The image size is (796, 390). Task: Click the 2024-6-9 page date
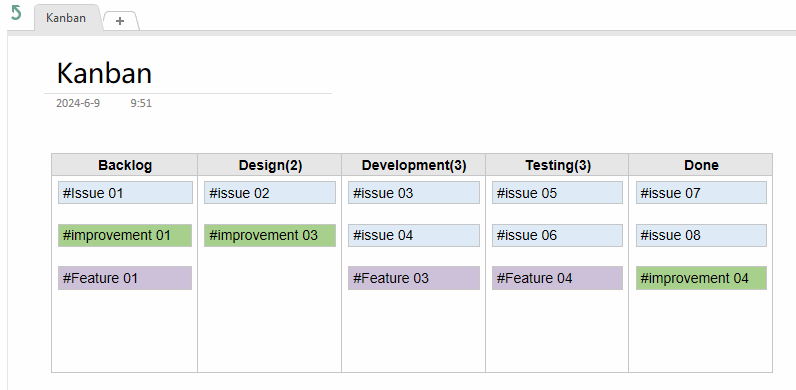pyautogui.click(x=78, y=103)
